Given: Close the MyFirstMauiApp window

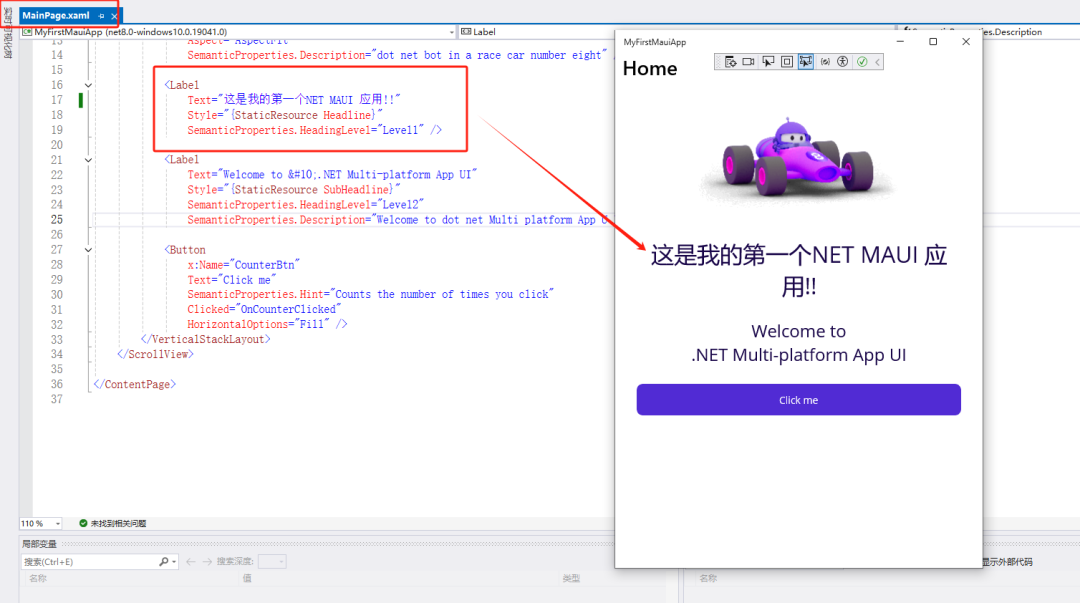Looking at the screenshot, I should [x=966, y=41].
